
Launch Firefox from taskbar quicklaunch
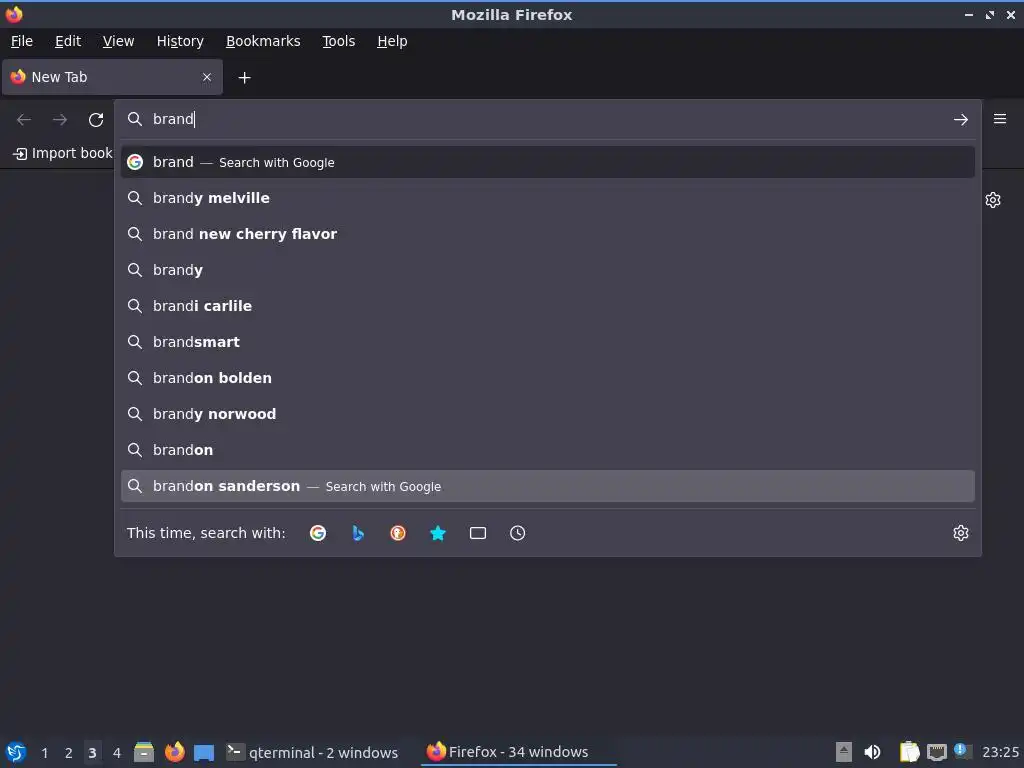click(174, 752)
